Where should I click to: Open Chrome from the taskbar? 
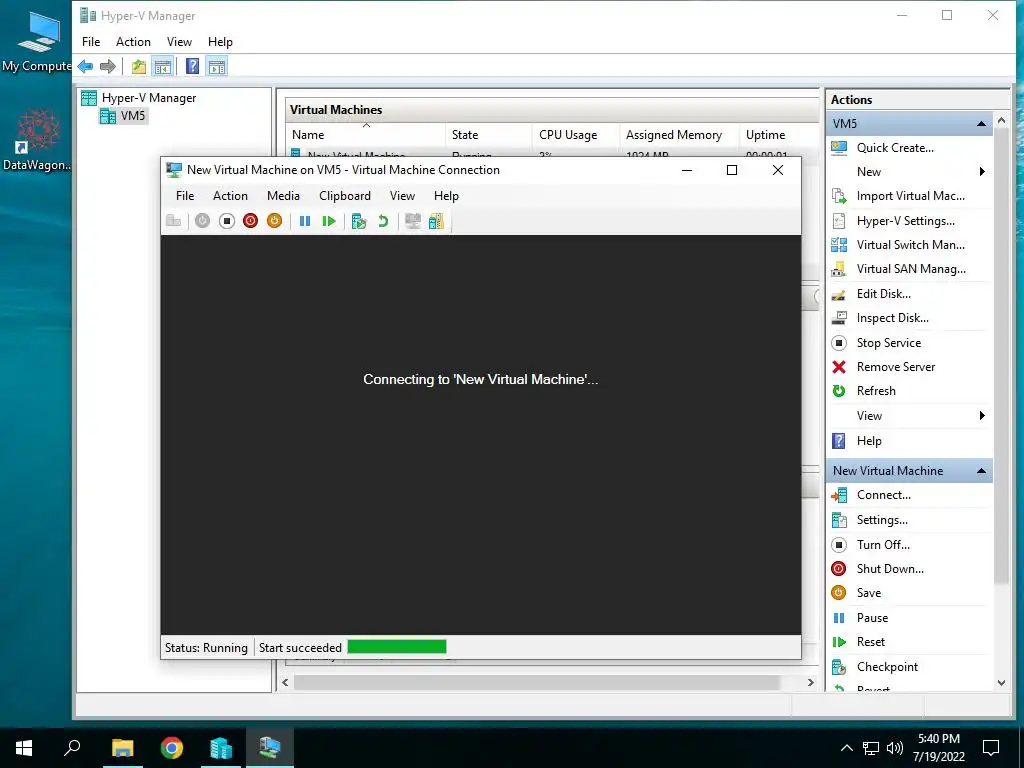point(172,748)
